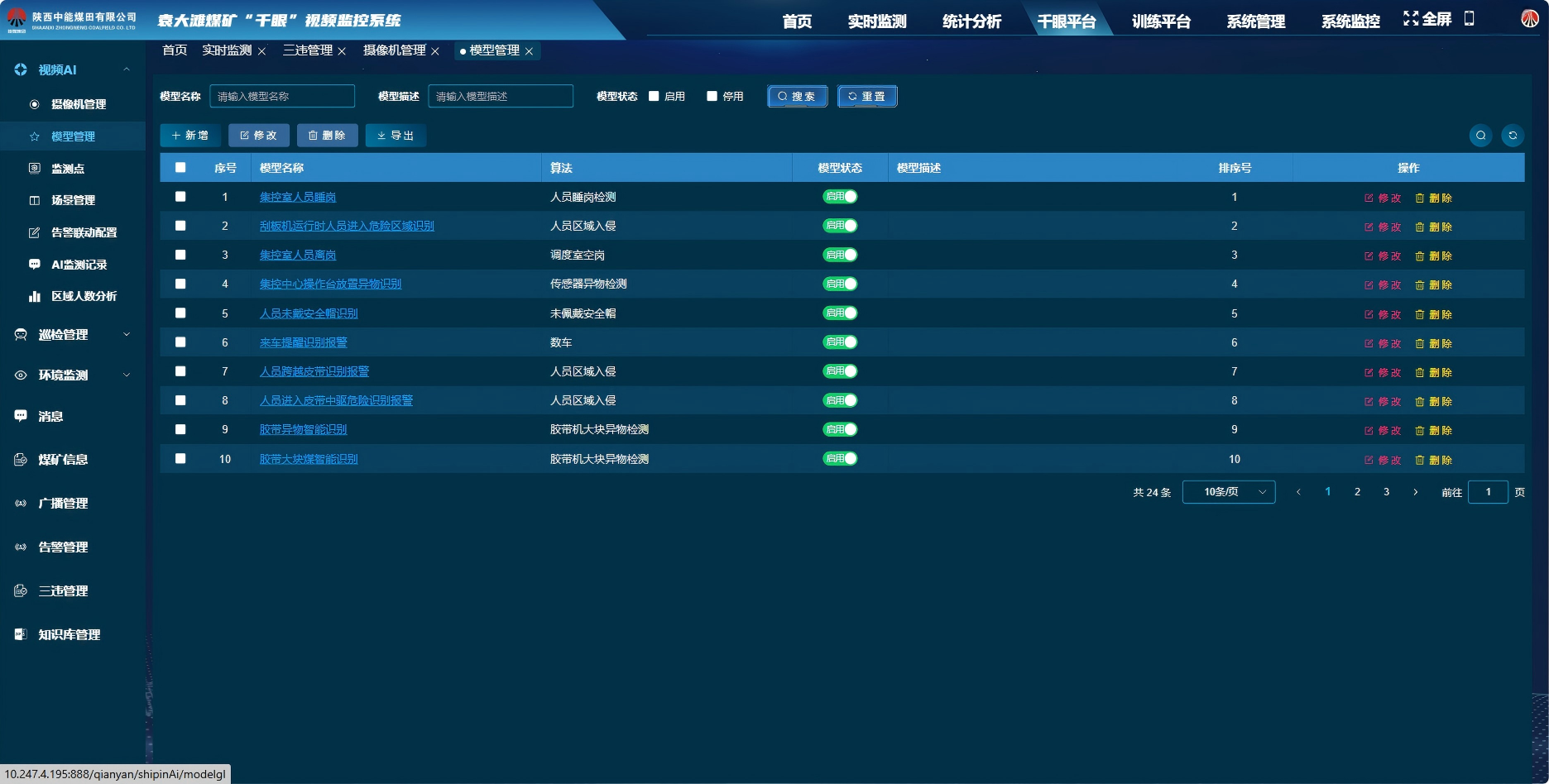Screen dimensions: 1549x784
Task: Open the 训练平台 top menu
Action: point(1161,22)
